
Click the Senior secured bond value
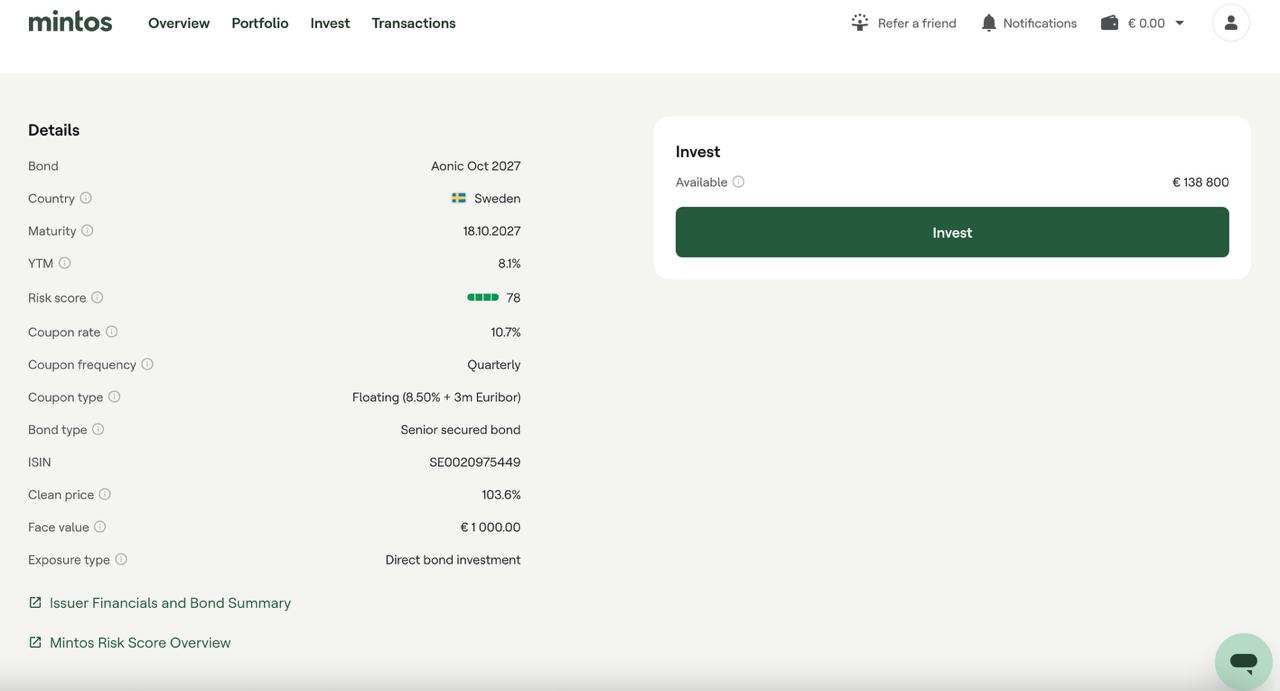pos(461,430)
